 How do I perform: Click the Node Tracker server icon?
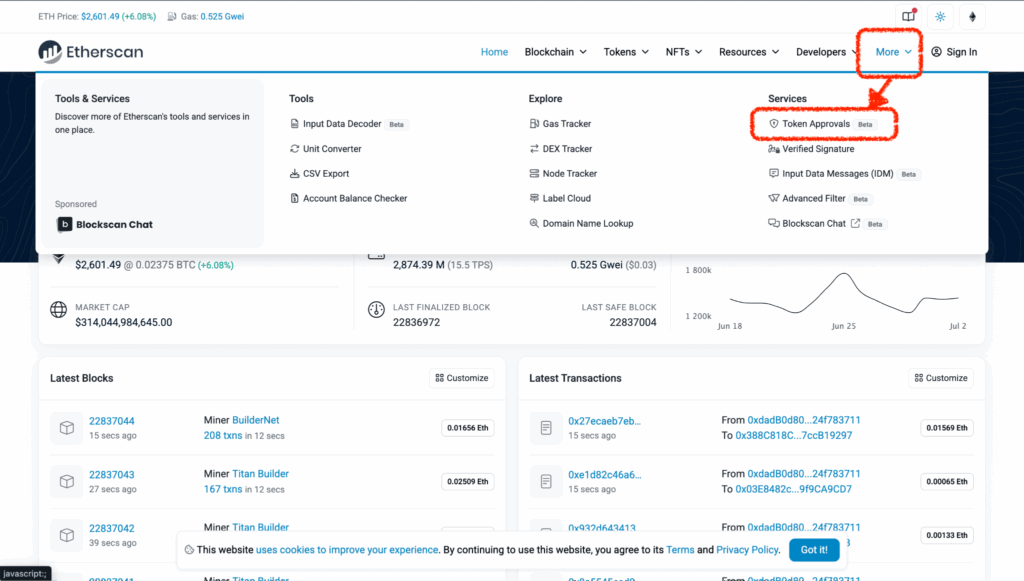pos(534,174)
